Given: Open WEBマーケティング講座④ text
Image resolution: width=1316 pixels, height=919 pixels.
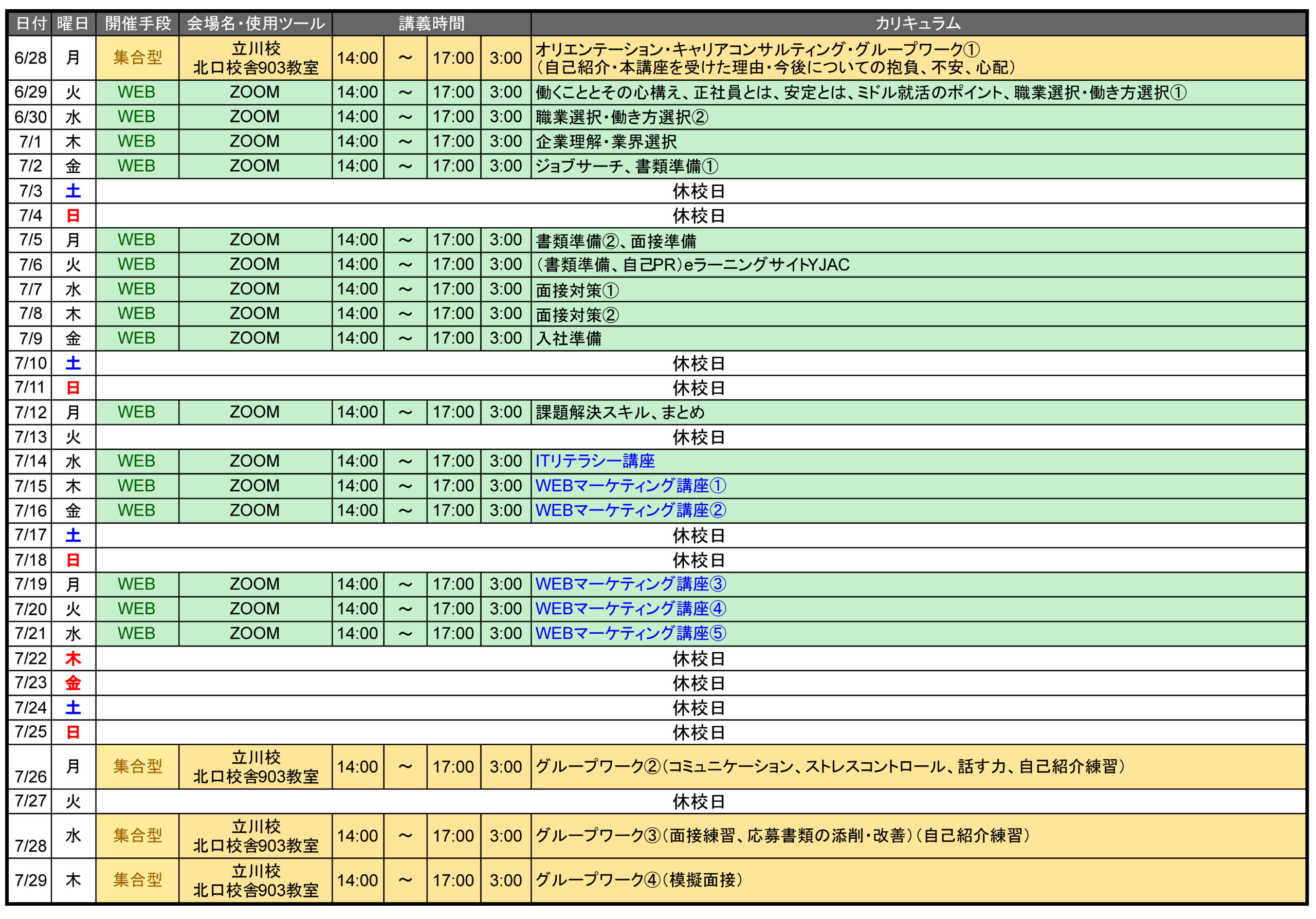Looking at the screenshot, I should (x=630, y=609).
